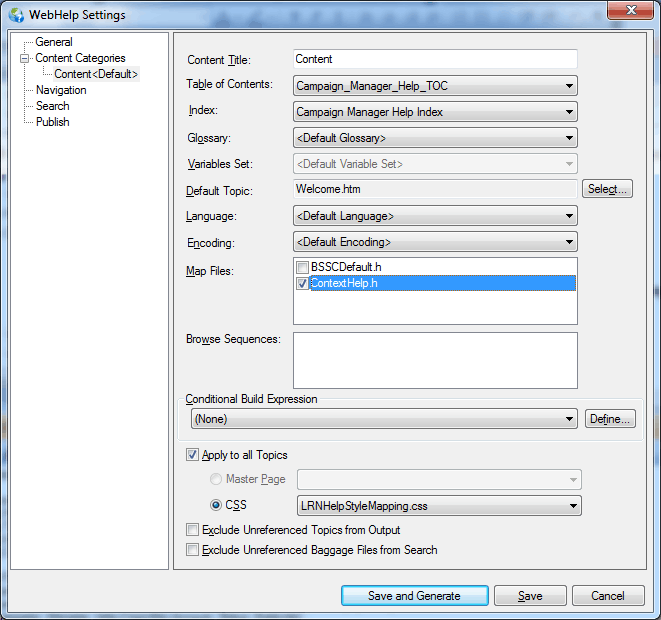The width and height of the screenshot is (661, 620).
Task: Open the Table of Contents dropdown
Action: pyautogui.click(x=435, y=86)
